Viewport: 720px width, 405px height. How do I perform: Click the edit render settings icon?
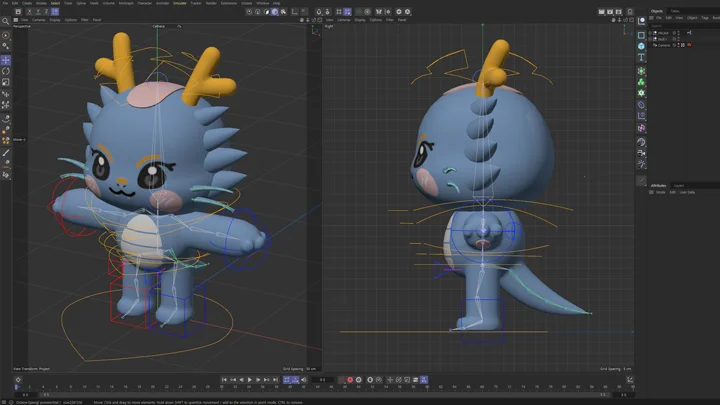[x=619, y=12]
